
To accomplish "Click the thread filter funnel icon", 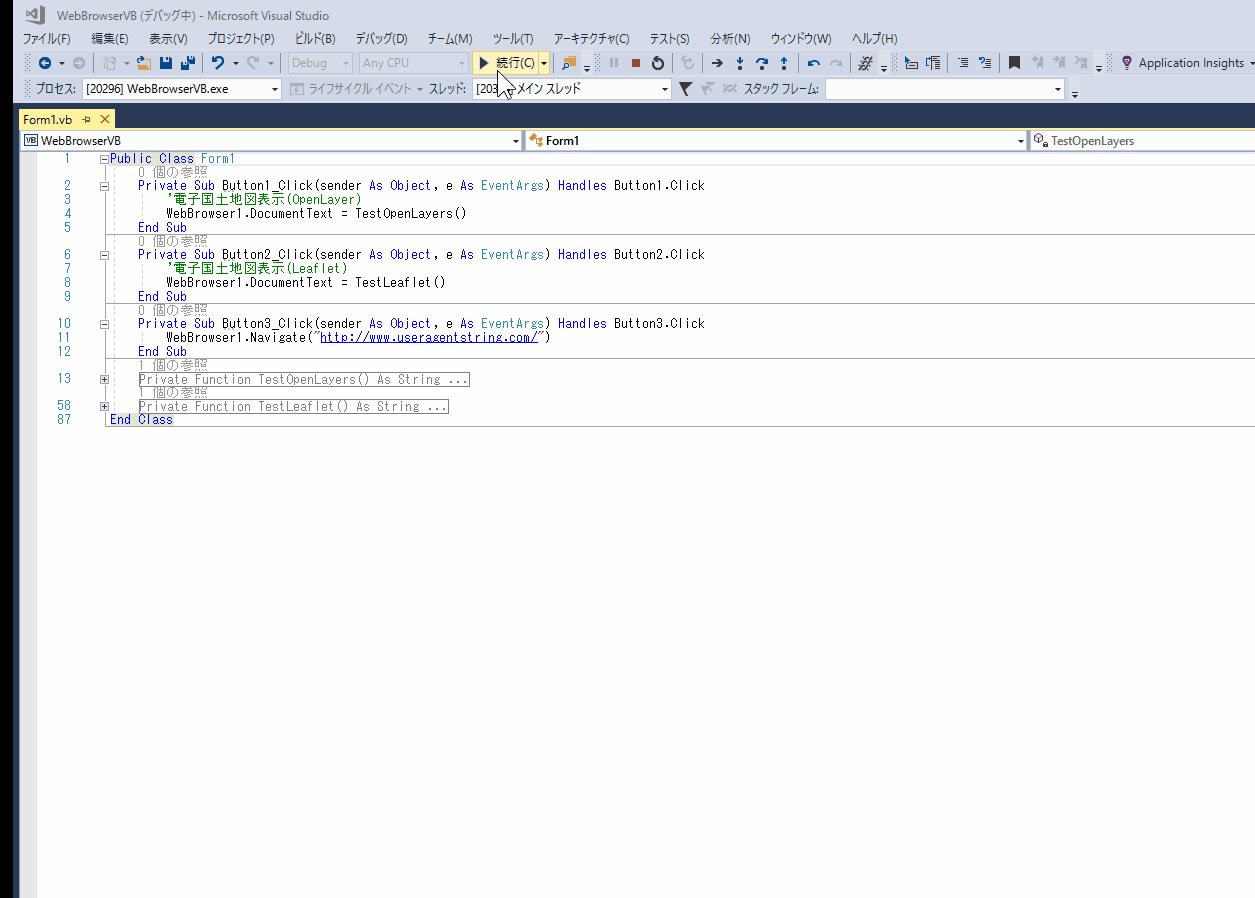I will (x=685, y=89).
